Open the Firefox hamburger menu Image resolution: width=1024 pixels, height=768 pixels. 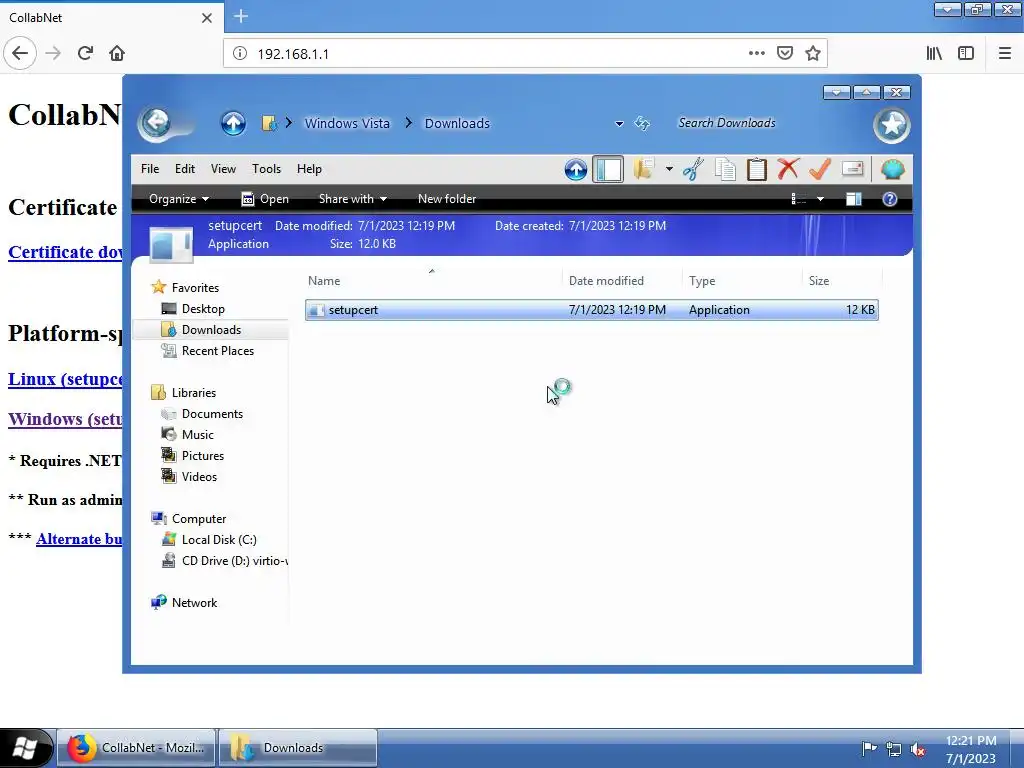1004,53
